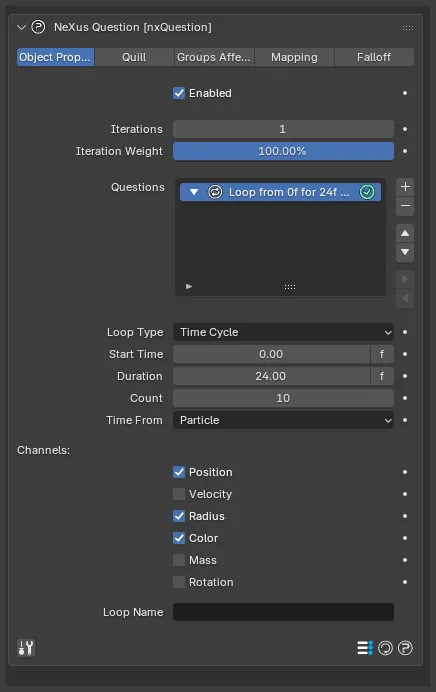Viewport: 436px width, 692px height.
Task: Click the bottom-right NeXus logo icon
Action: (405, 648)
